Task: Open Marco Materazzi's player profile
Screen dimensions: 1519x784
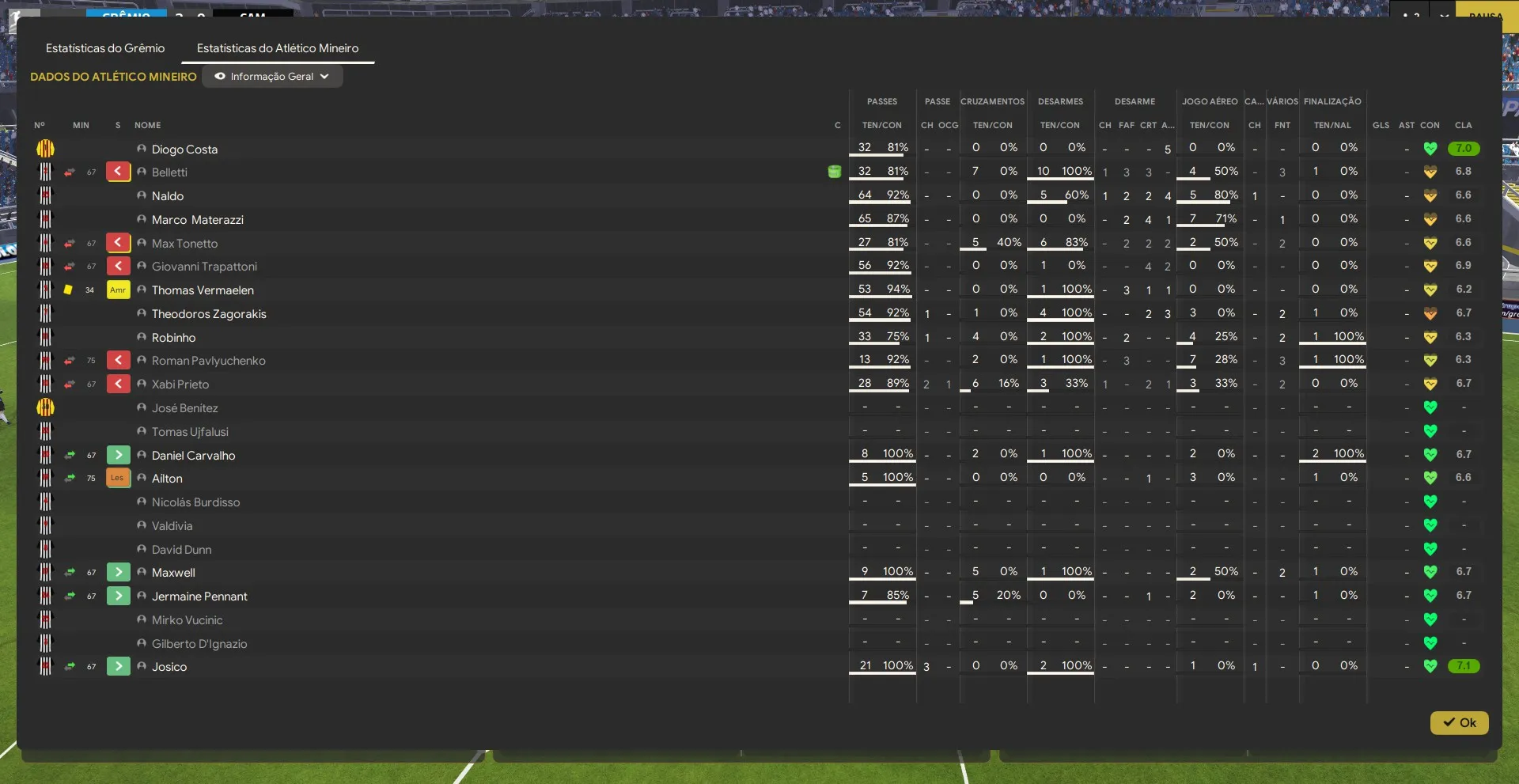Action: 198,220
